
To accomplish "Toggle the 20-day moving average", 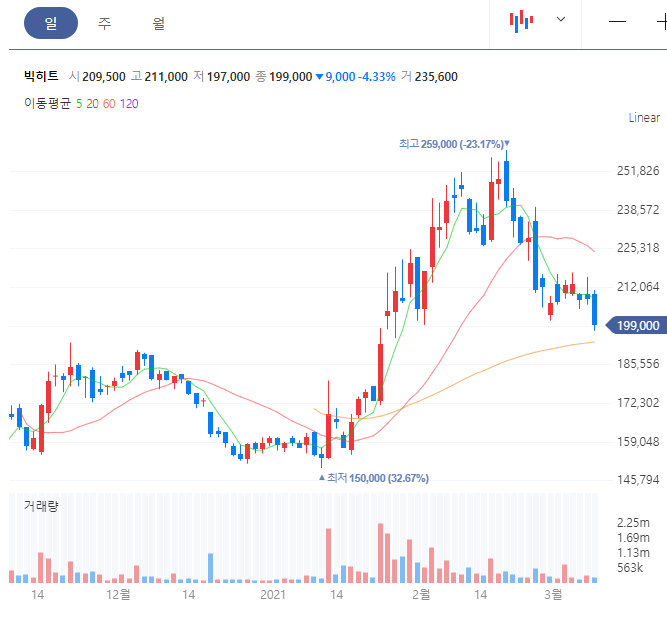I will (x=92, y=104).
